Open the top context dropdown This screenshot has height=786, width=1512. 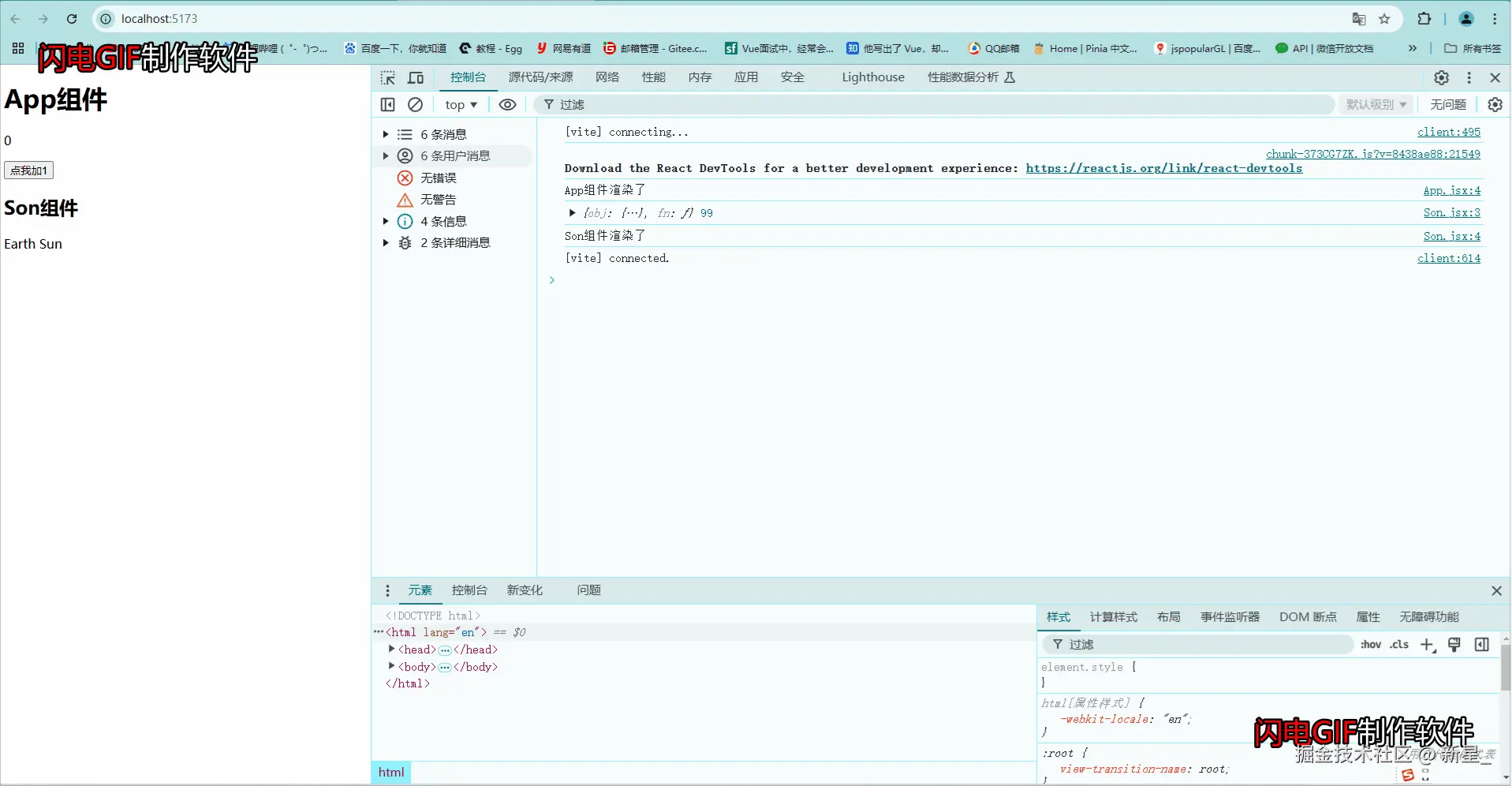461,104
